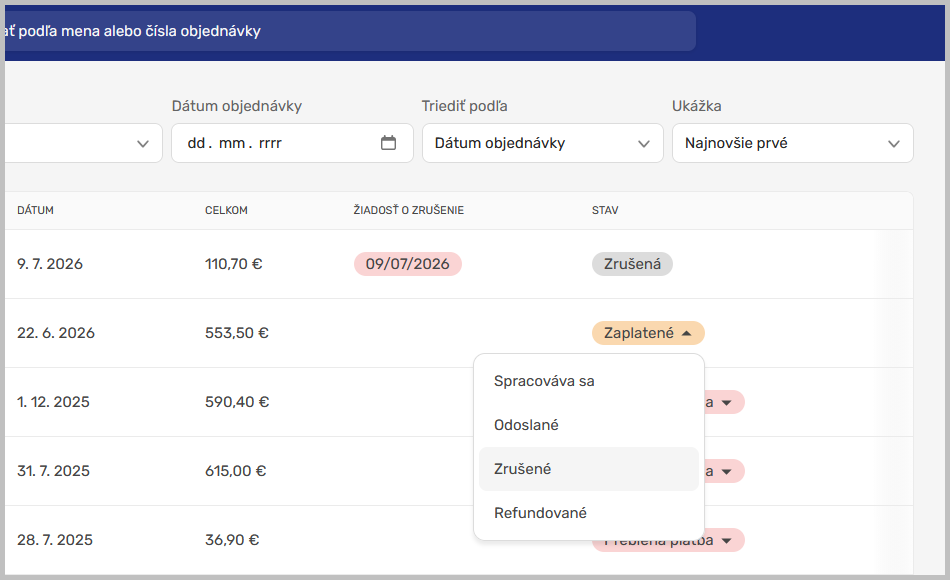This screenshot has width=950, height=580.
Task: Open status dropdown in the 31. 7. 2025 row
Action: (725, 471)
